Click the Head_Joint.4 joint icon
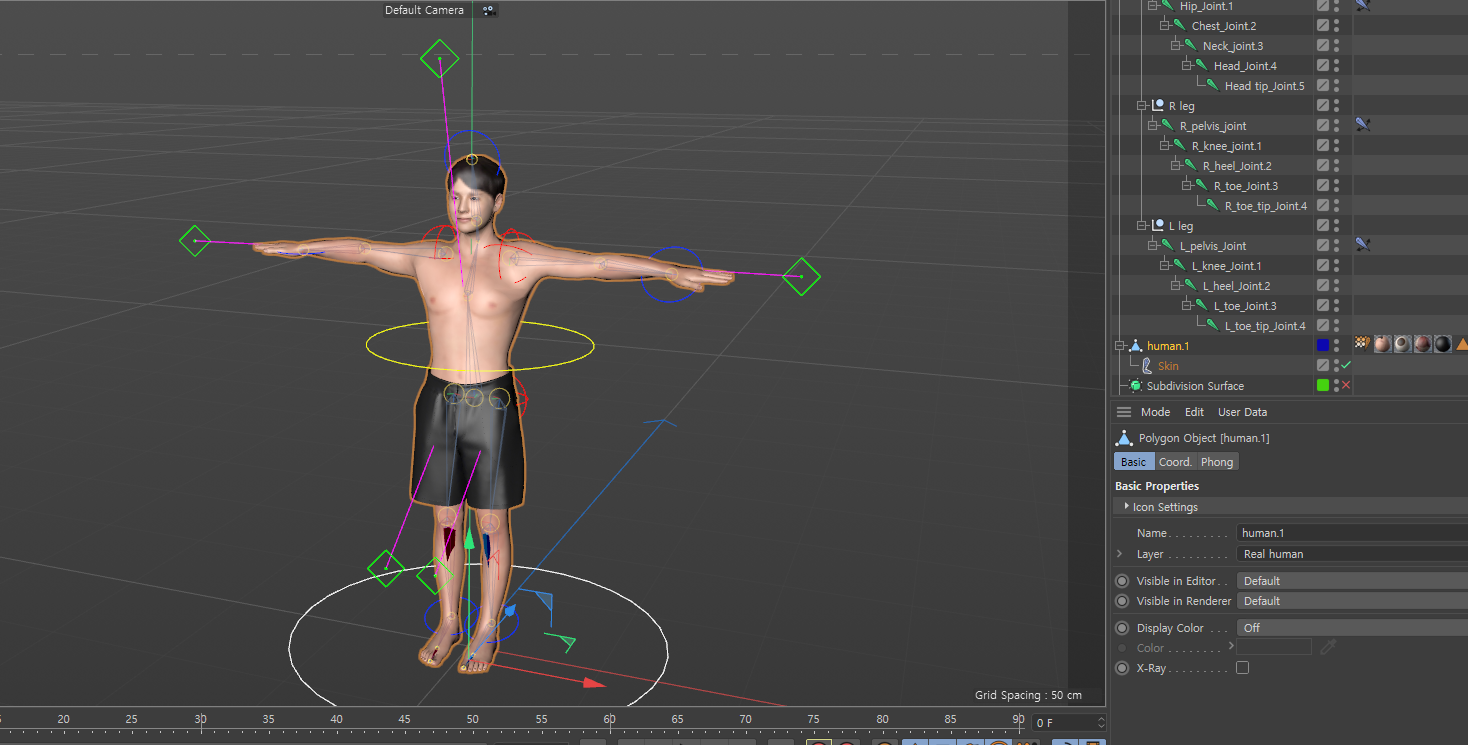 (x=1202, y=66)
